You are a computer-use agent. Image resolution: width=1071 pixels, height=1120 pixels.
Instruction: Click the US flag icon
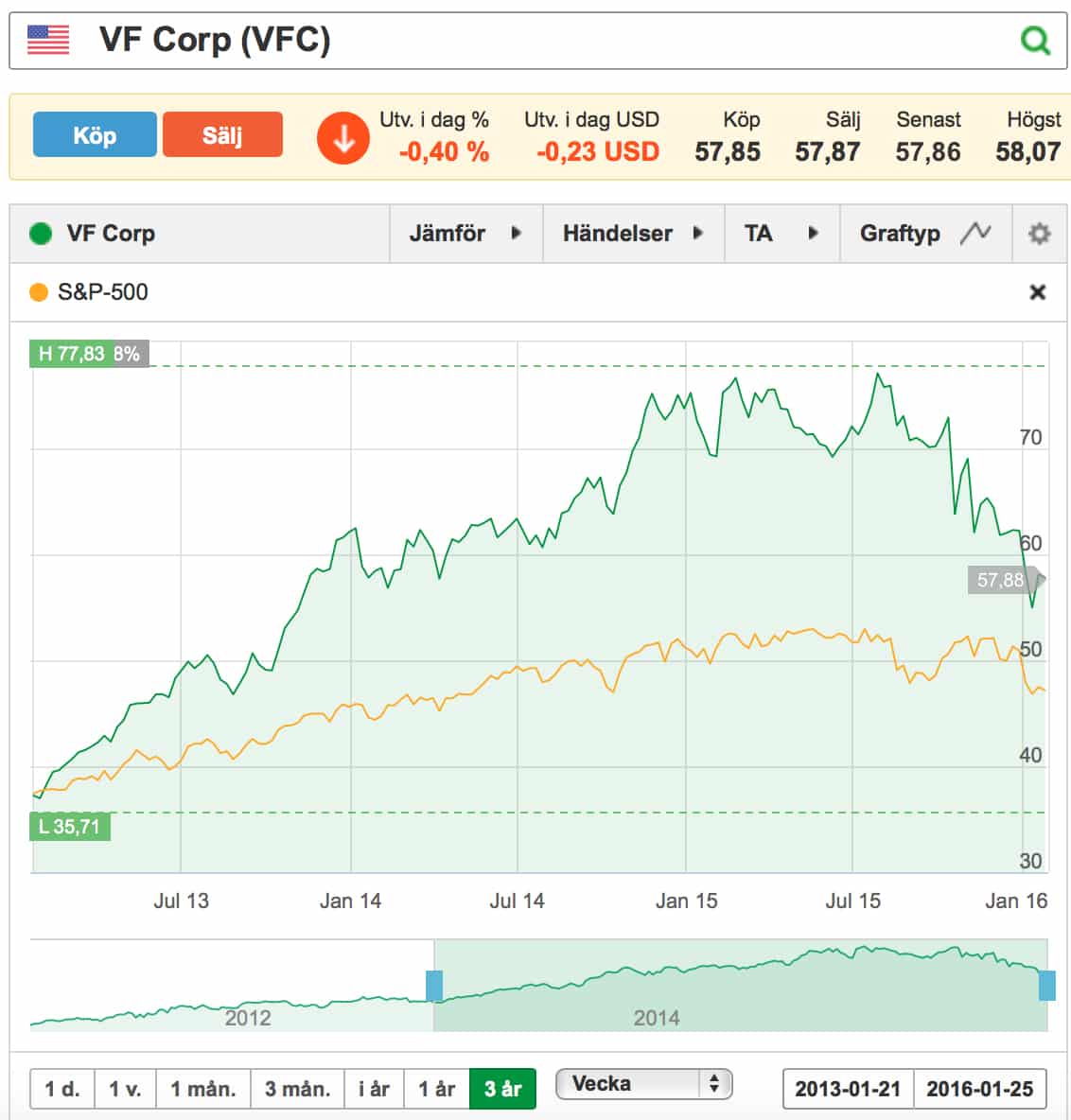pyautogui.click(x=48, y=40)
